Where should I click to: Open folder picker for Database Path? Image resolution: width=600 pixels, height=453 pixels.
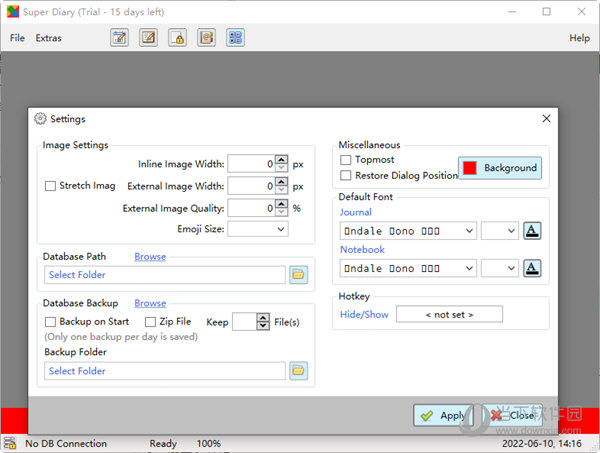298,275
